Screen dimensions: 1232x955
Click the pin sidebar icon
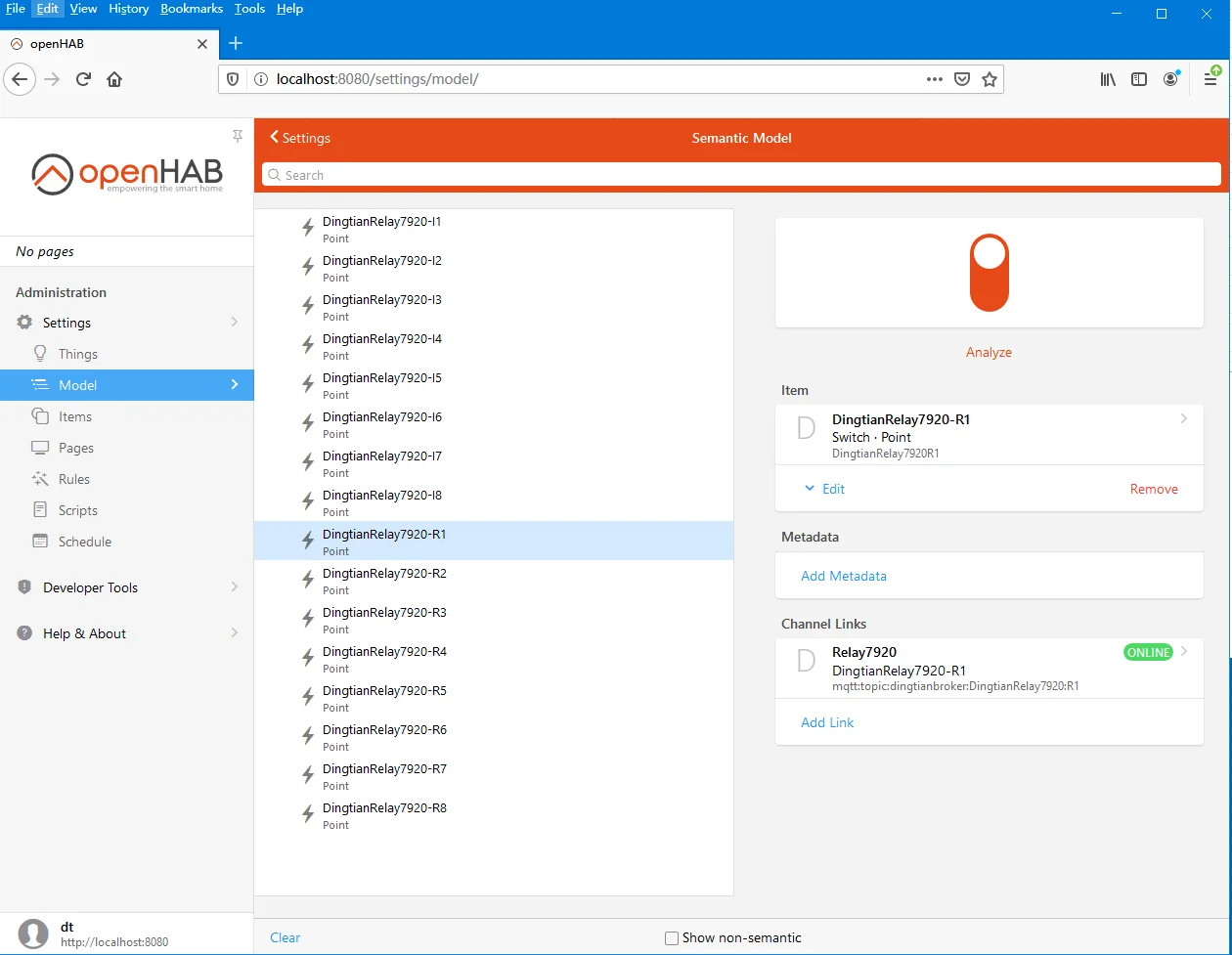[x=237, y=136]
